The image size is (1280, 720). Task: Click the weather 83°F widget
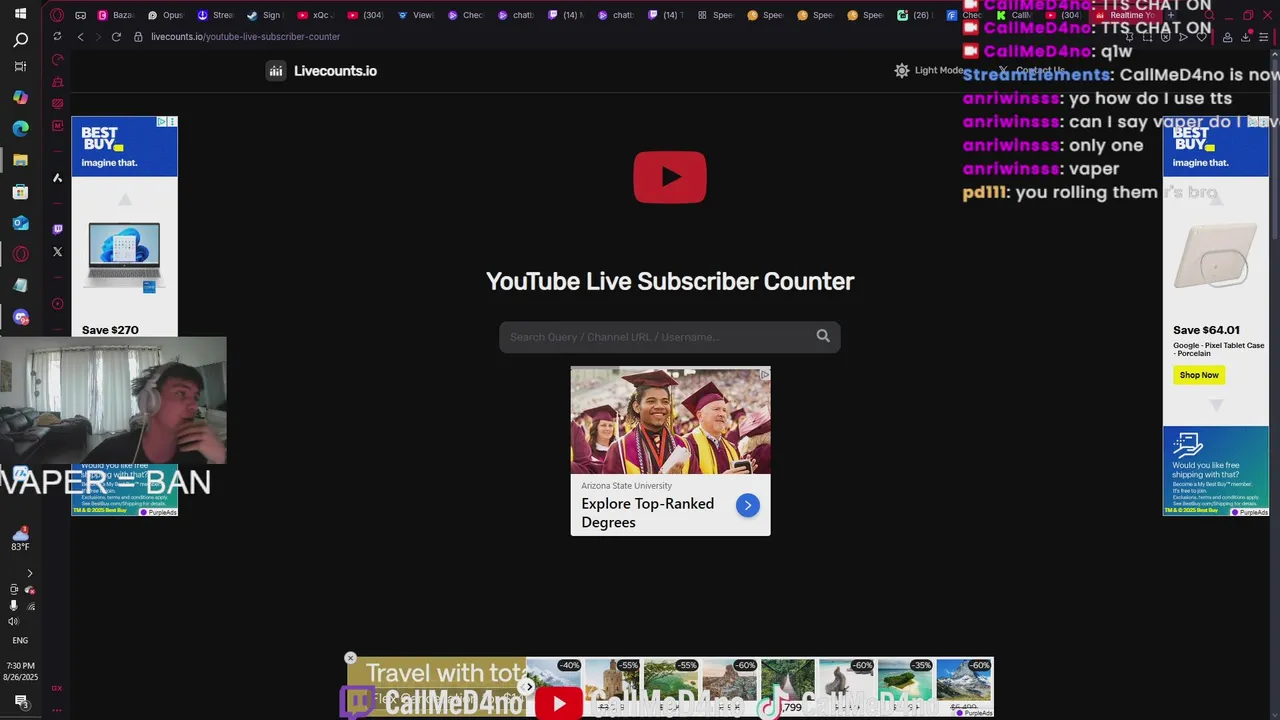tap(20, 539)
